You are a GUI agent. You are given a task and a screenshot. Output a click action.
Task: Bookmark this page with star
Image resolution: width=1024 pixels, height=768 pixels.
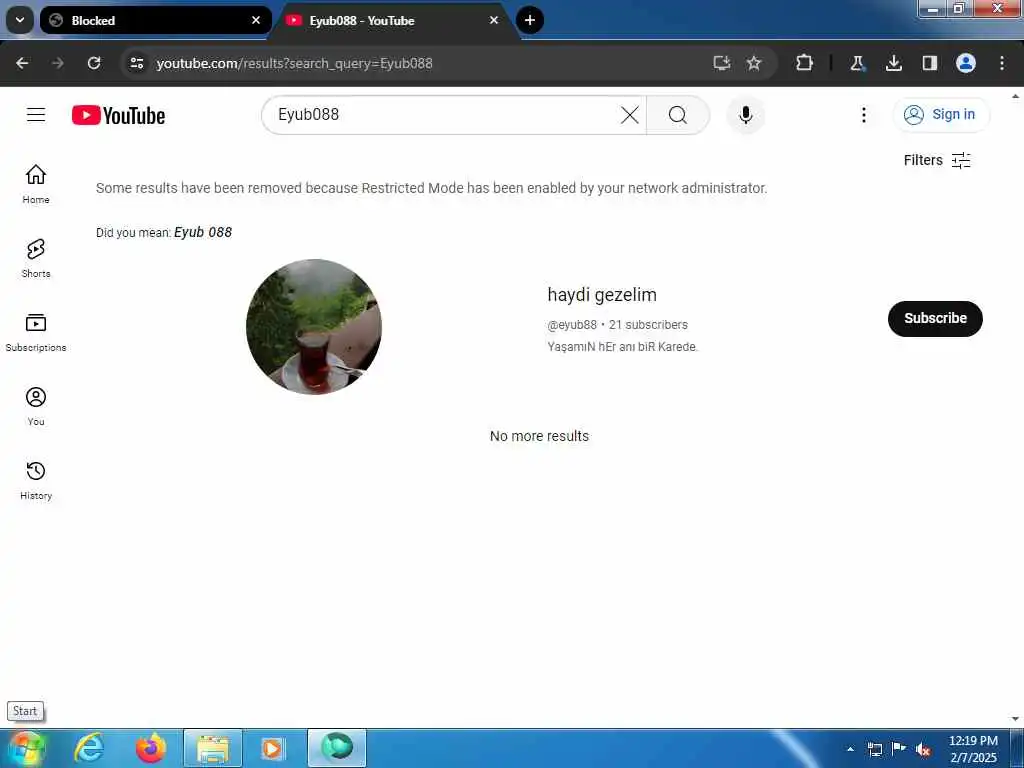pyautogui.click(x=754, y=63)
